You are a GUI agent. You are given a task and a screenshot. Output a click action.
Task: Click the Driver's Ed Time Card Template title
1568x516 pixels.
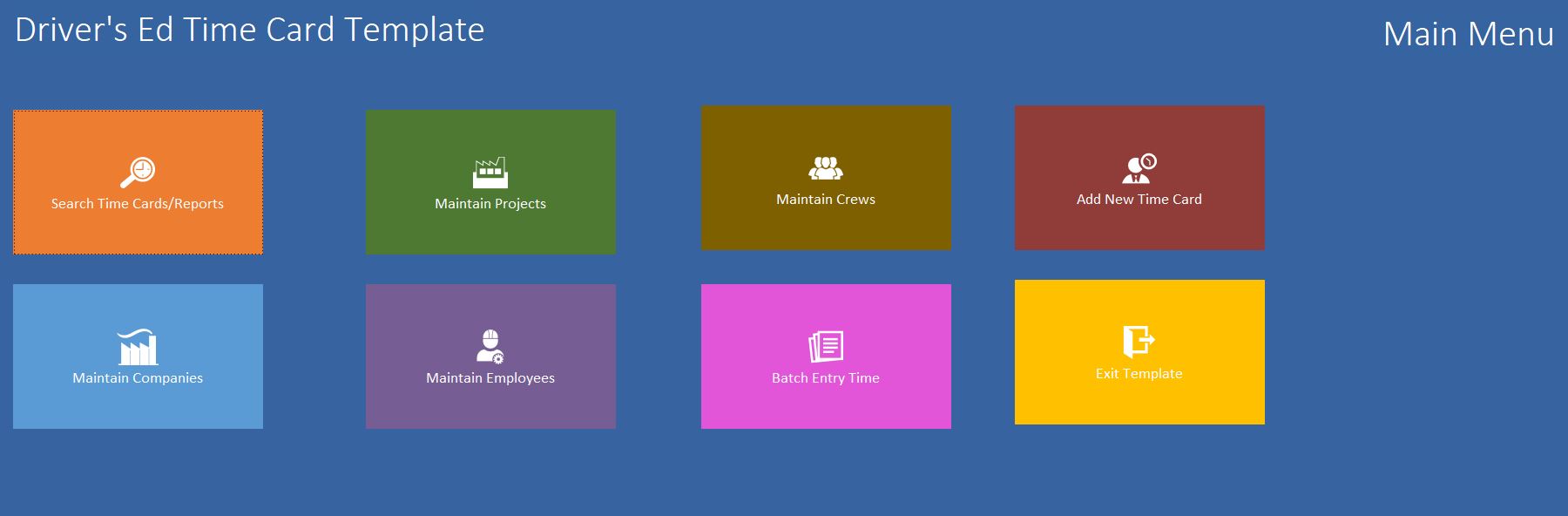(x=250, y=30)
